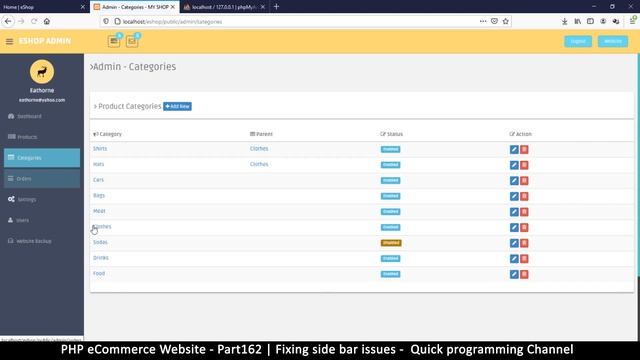This screenshot has height=360, width=640.
Task: Go to the browser home page
Action: click(47, 21)
